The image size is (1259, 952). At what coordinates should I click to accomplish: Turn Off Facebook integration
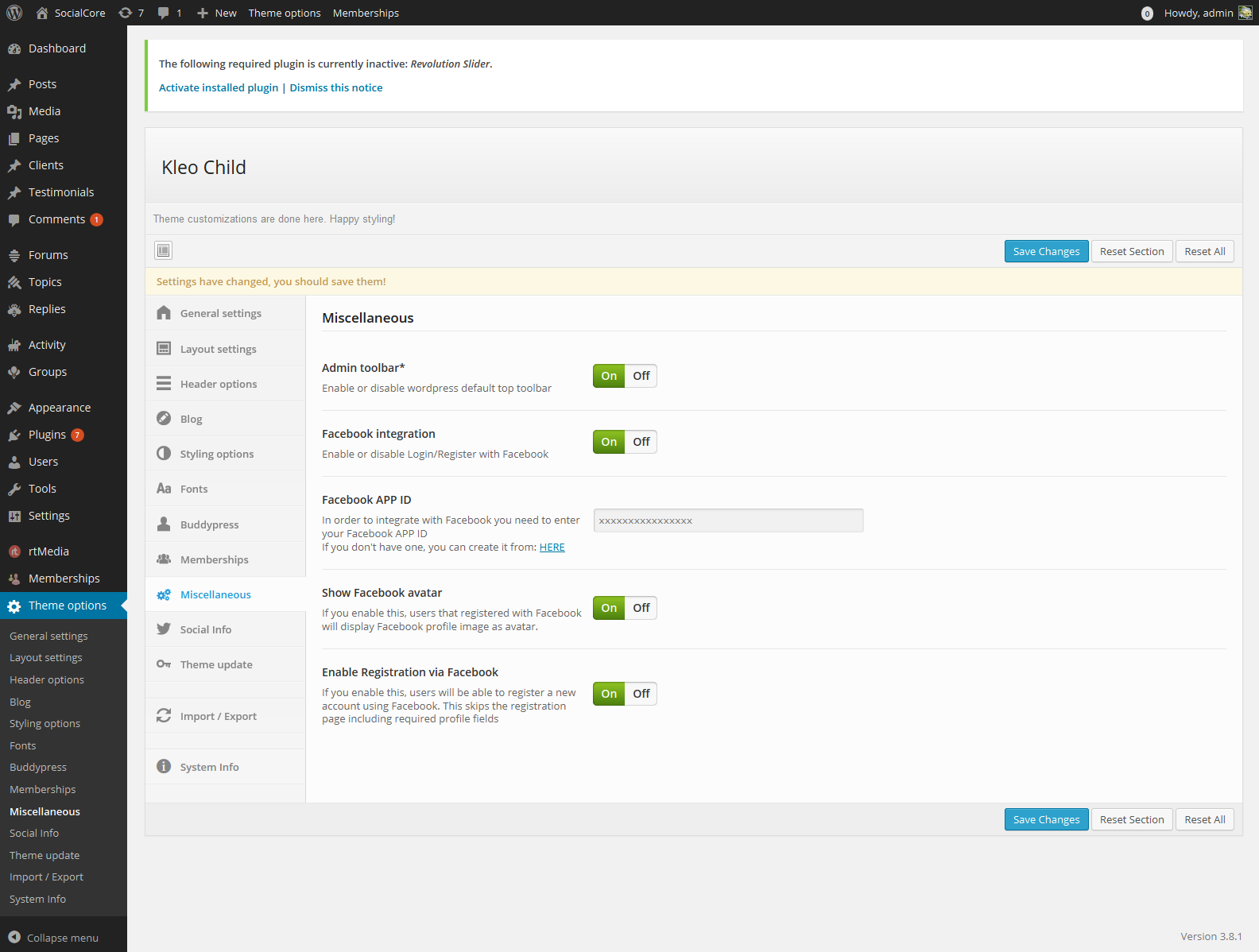click(641, 442)
